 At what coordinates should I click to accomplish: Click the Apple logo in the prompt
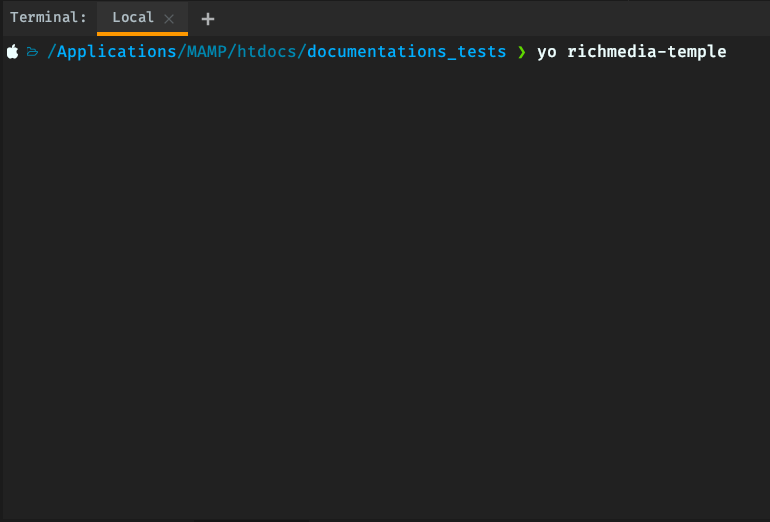tap(13, 52)
